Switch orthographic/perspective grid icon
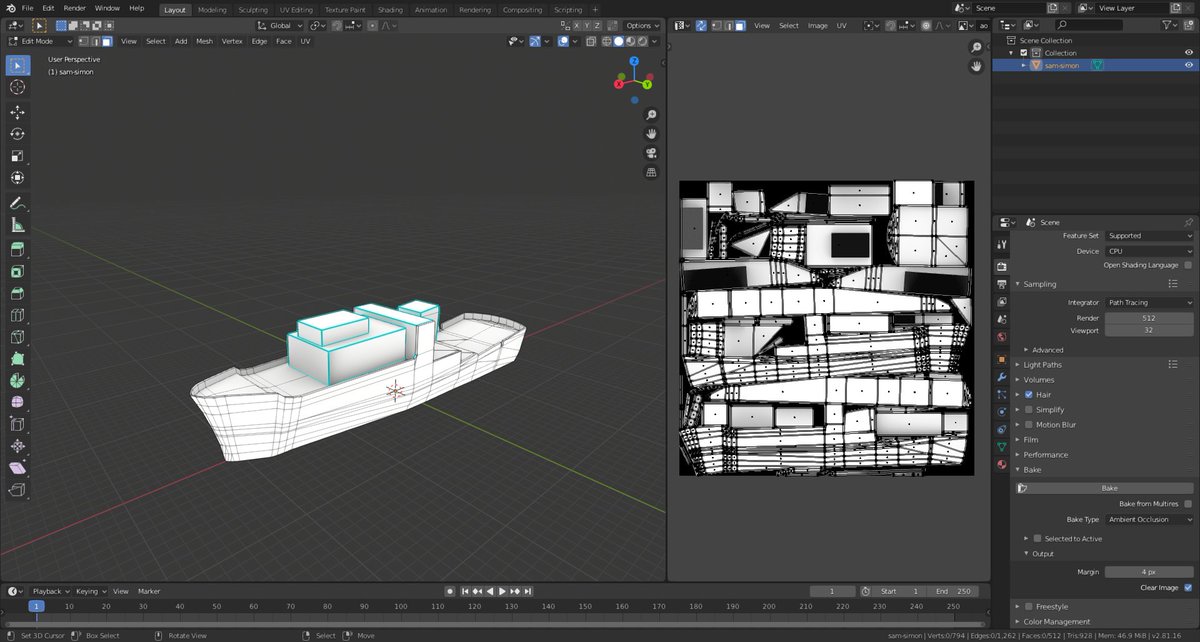Screen dimensions: 1200x642 (x=651, y=172)
